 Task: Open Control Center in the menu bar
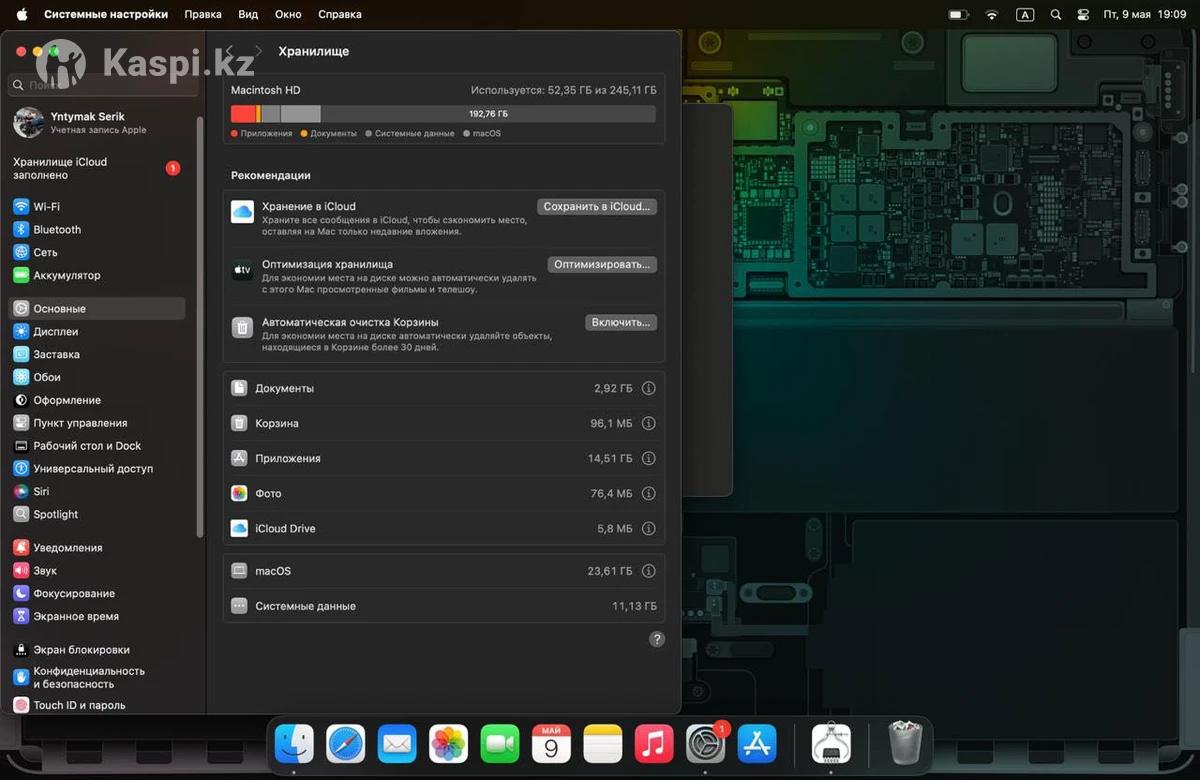(x=1083, y=15)
